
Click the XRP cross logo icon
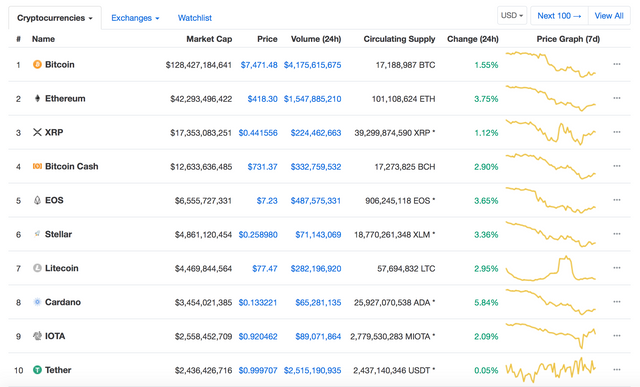(37, 132)
